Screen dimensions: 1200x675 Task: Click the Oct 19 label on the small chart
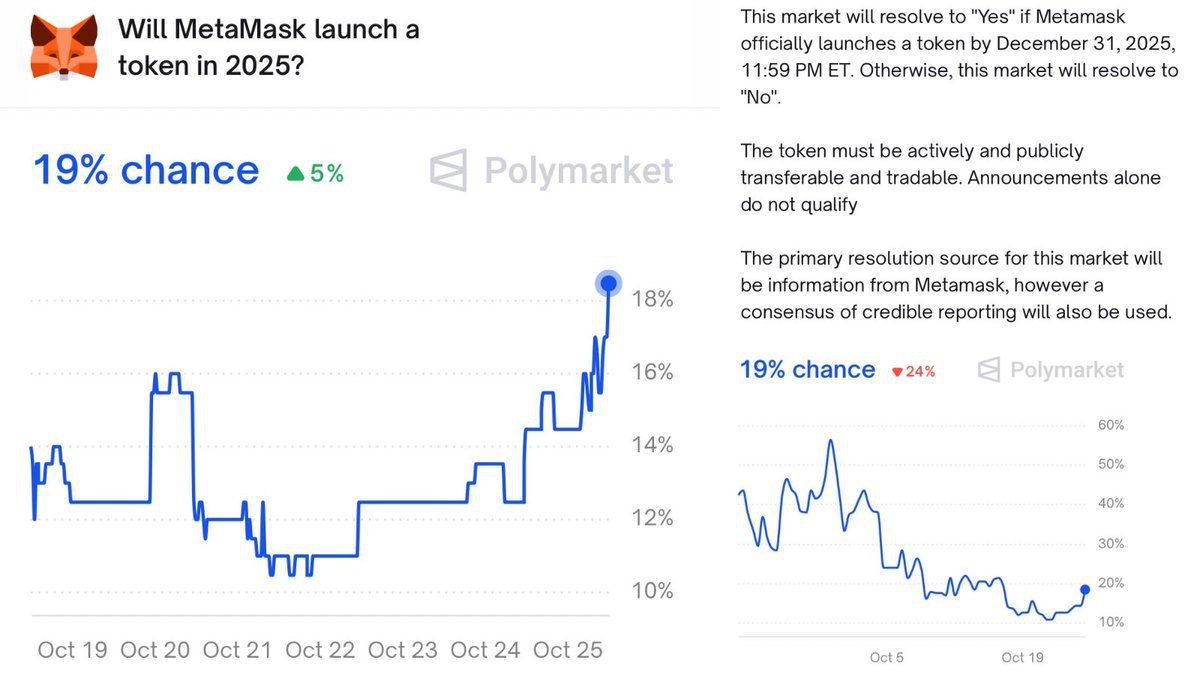click(1022, 657)
